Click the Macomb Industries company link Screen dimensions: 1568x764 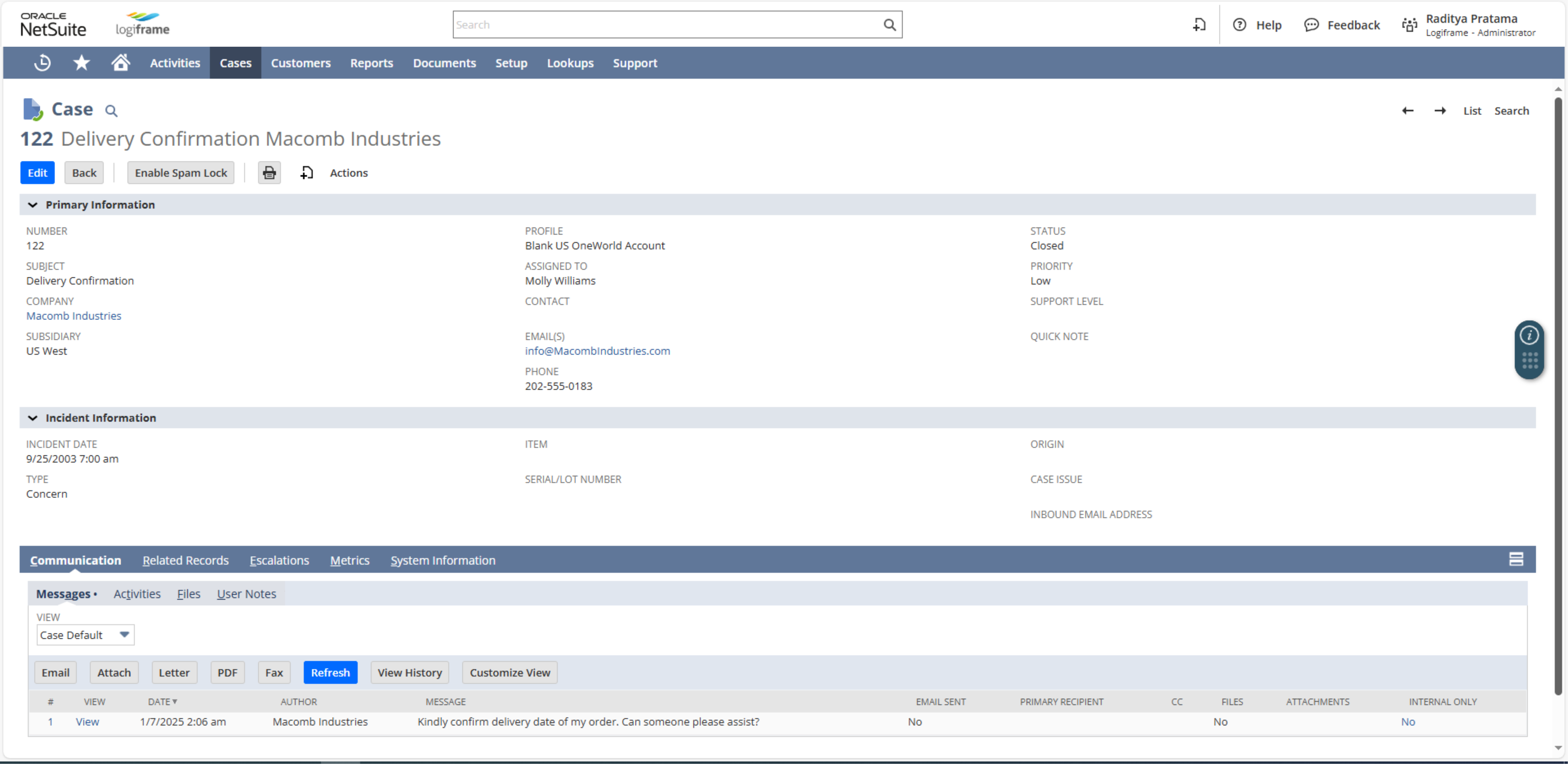pyautogui.click(x=73, y=315)
